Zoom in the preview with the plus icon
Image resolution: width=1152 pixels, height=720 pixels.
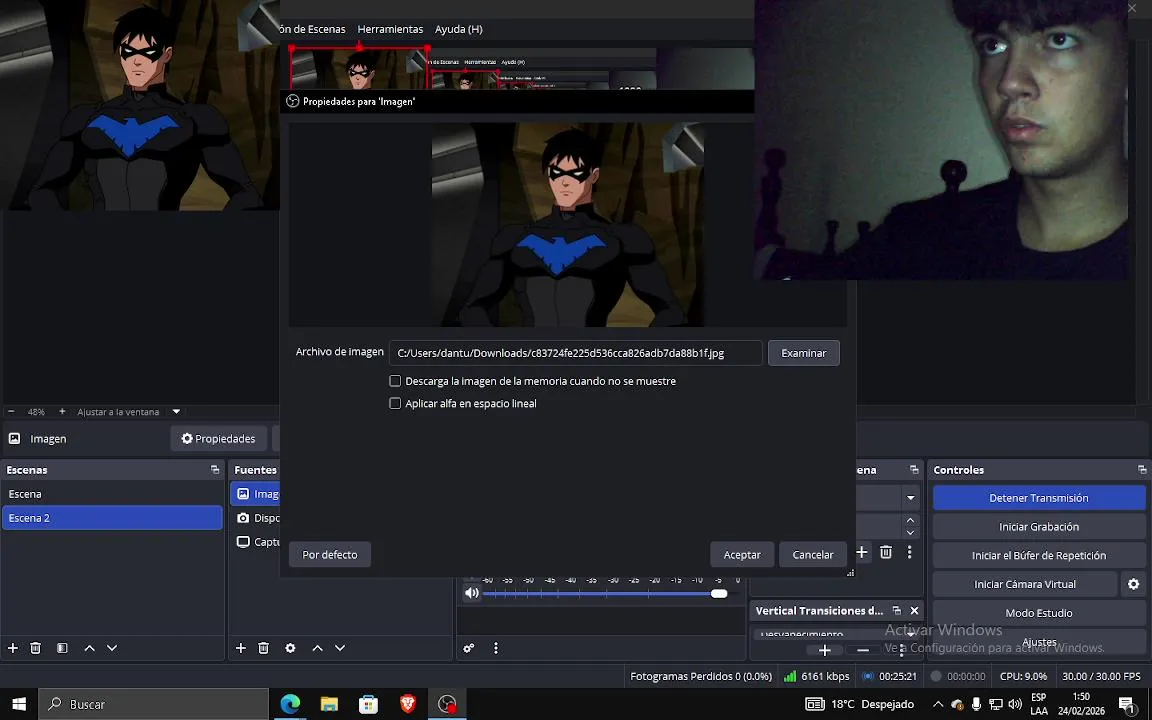point(62,411)
